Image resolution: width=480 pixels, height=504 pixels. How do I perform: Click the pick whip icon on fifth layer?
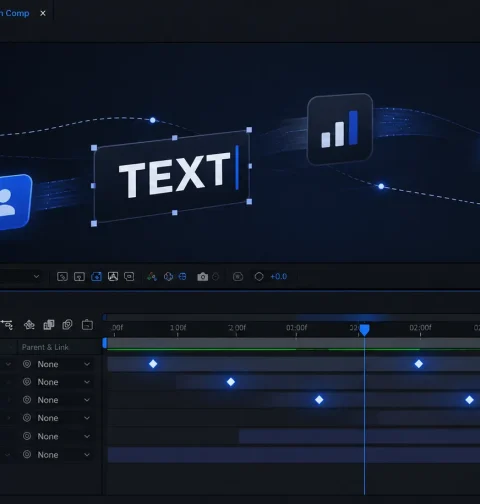click(27, 436)
